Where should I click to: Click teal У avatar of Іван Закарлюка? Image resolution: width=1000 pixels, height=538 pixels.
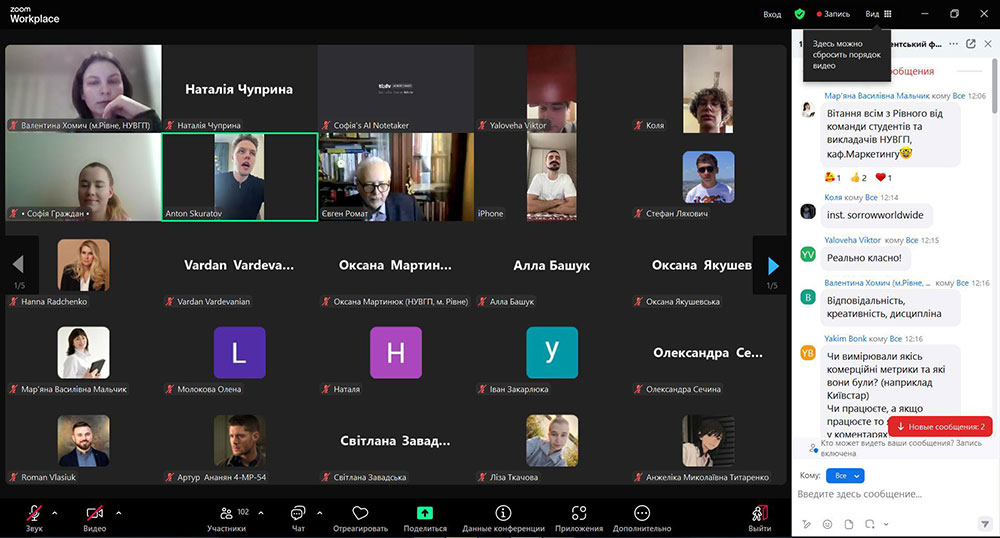click(552, 353)
